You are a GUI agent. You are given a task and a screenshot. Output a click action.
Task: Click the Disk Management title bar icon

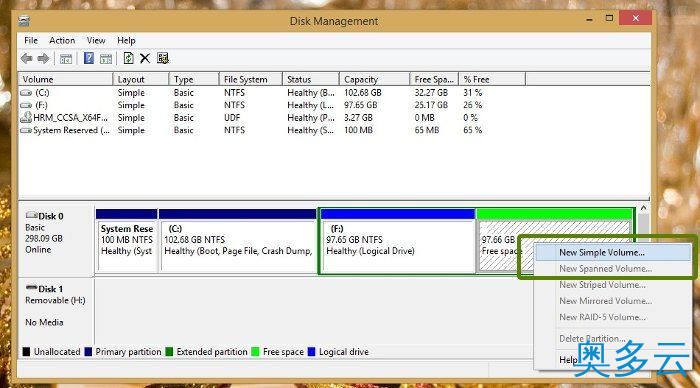(x=24, y=21)
